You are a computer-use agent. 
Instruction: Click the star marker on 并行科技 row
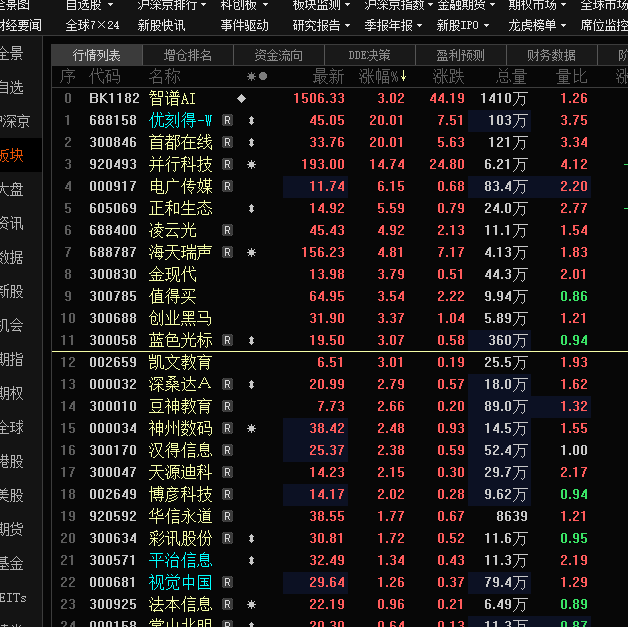[252, 165]
